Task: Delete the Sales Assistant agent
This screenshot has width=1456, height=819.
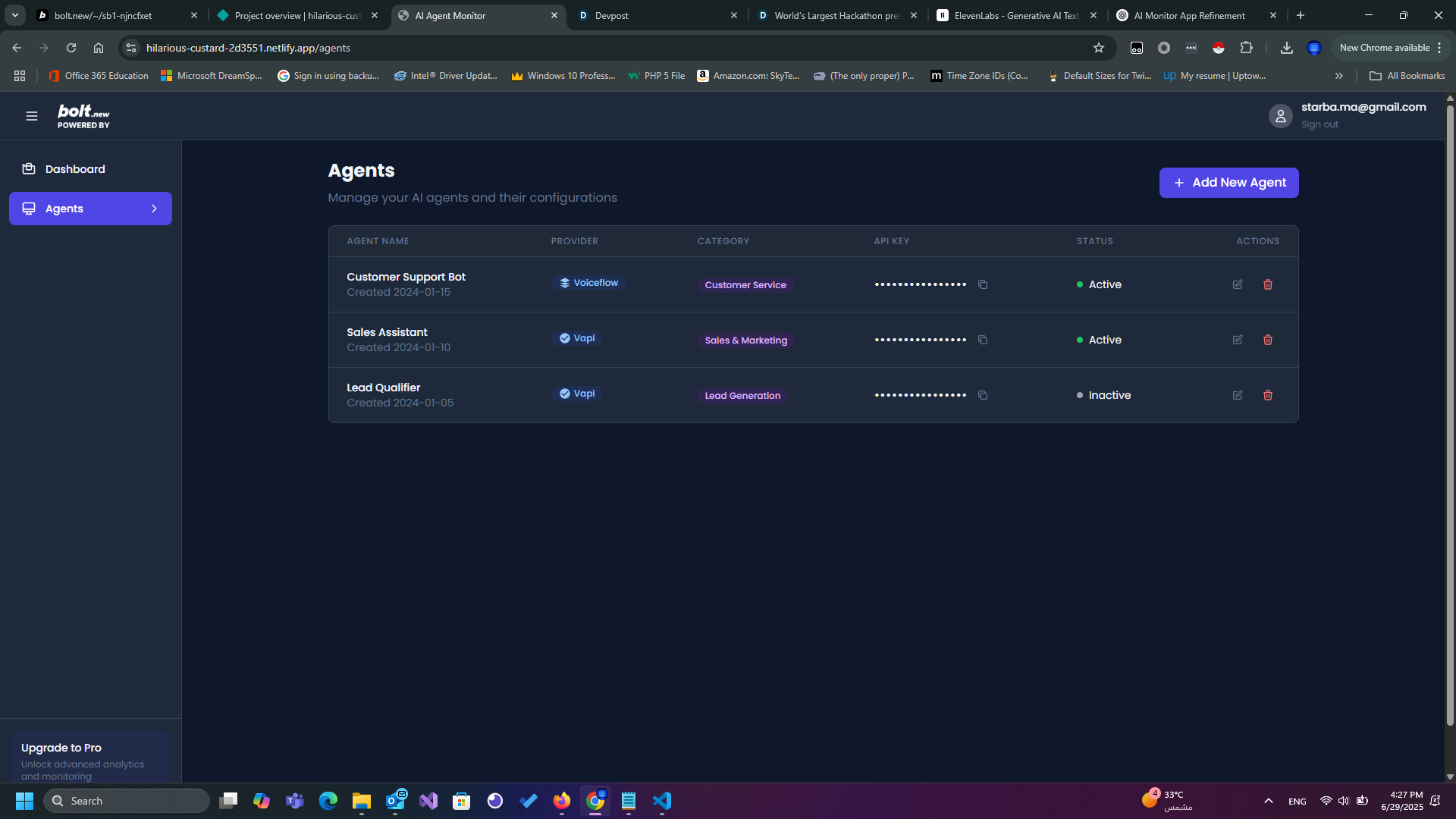Action: coord(1268,340)
